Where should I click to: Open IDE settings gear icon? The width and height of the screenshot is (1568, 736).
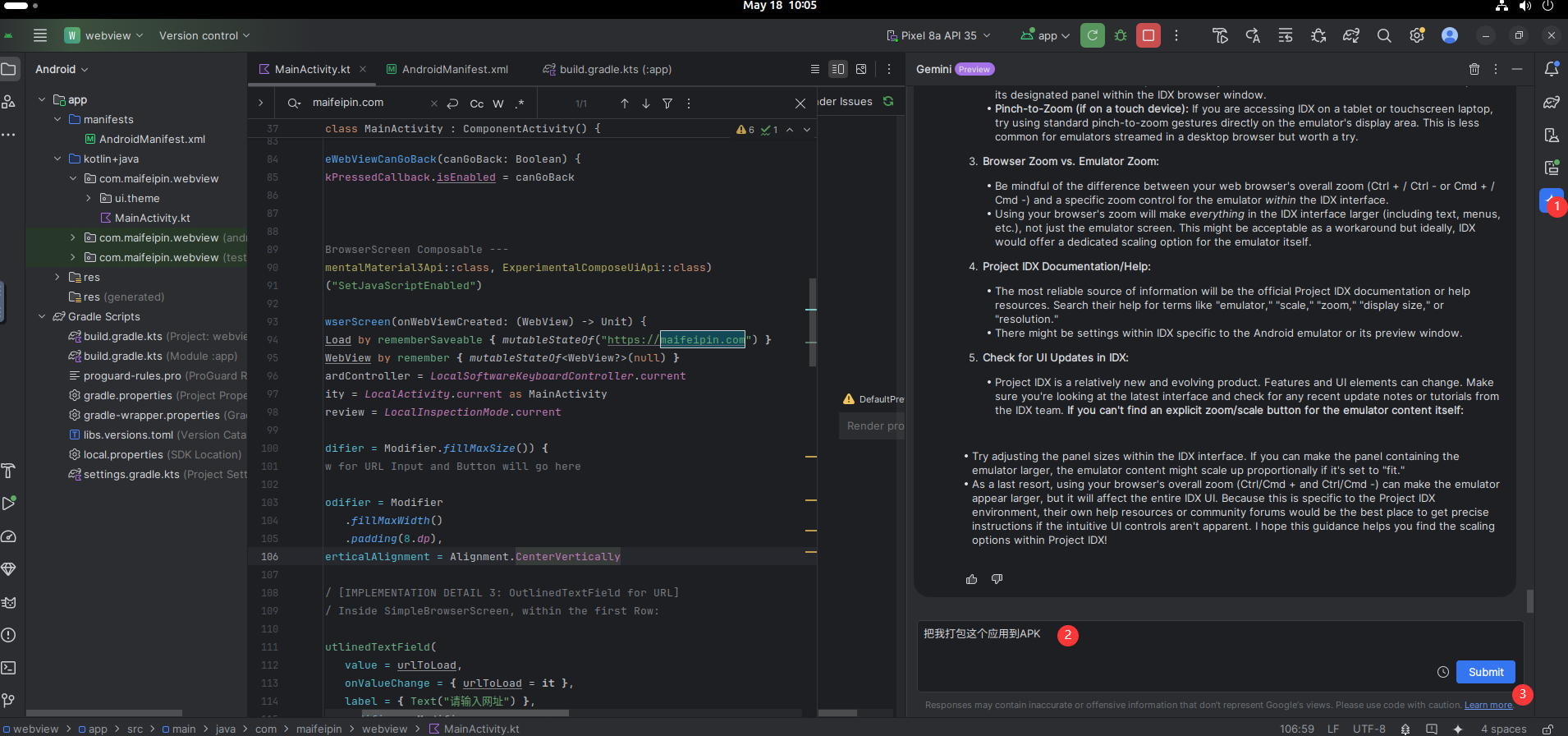click(x=1417, y=35)
